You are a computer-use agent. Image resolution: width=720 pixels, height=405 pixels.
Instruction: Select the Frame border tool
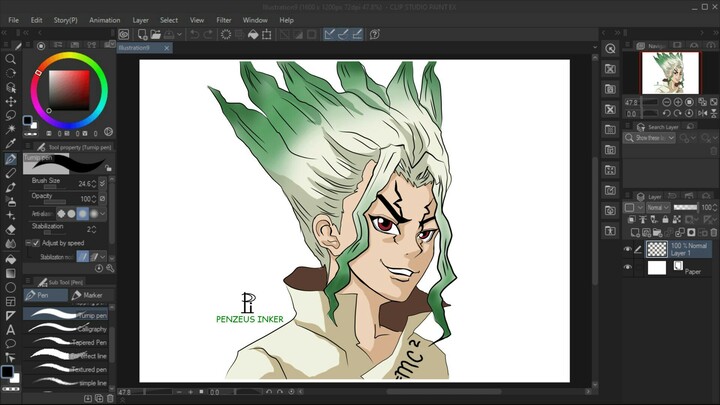[10, 302]
